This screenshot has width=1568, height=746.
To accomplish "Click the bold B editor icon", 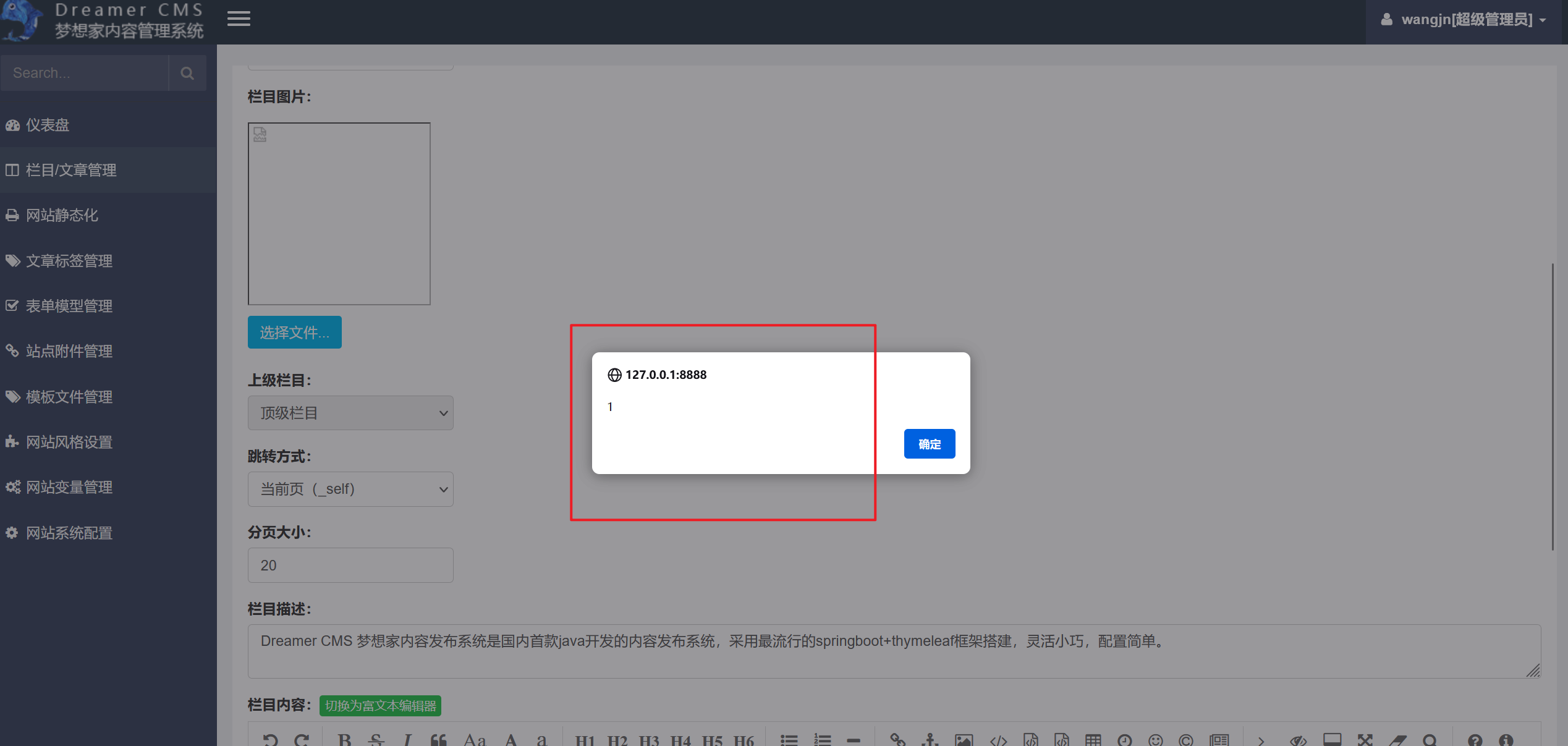I will pos(344,739).
